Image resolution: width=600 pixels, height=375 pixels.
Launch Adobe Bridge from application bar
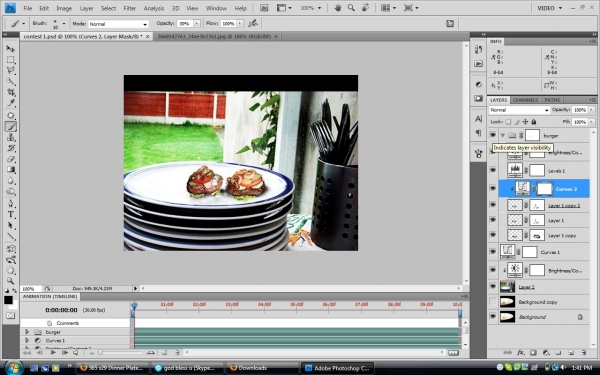pyautogui.click(x=264, y=8)
